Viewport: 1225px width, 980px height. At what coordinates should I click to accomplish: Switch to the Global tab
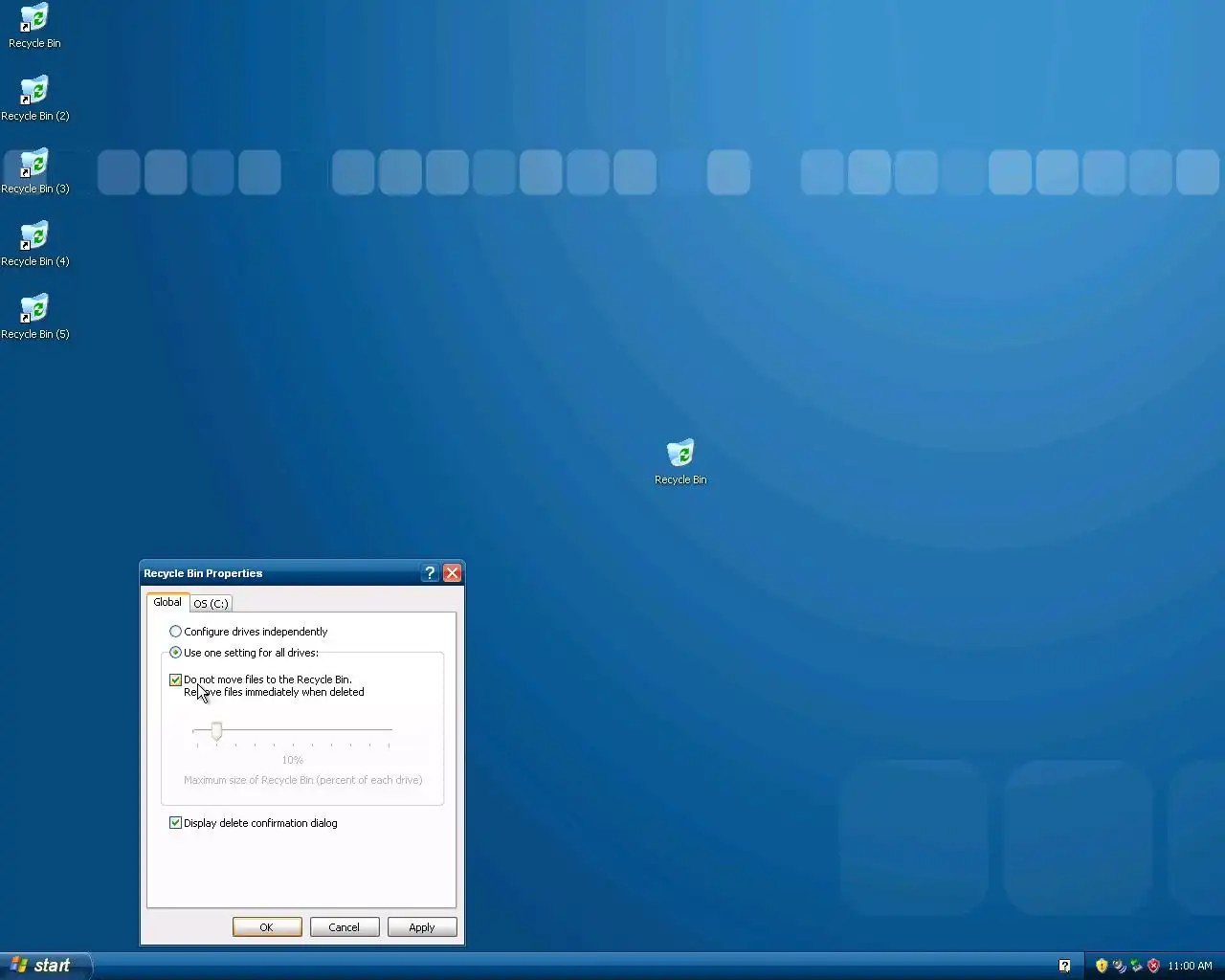167,602
